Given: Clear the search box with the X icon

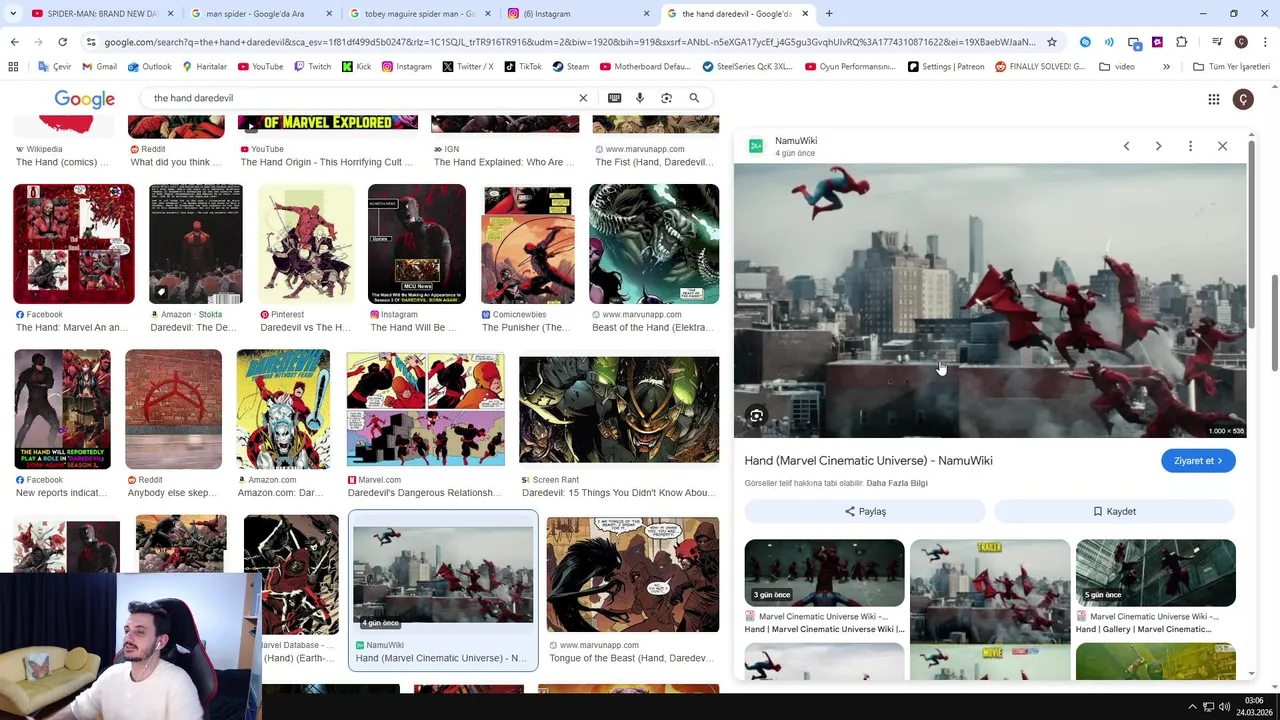Looking at the screenshot, I should click(583, 98).
